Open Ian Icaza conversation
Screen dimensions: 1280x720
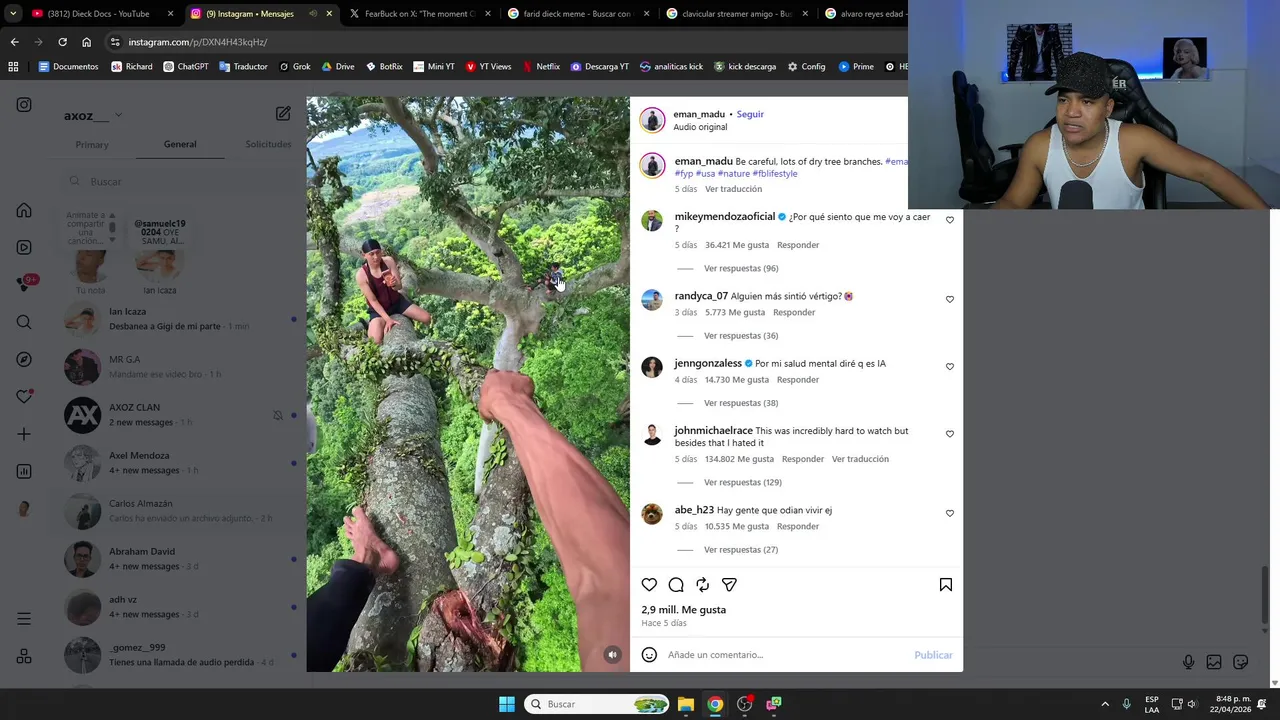coord(180,319)
